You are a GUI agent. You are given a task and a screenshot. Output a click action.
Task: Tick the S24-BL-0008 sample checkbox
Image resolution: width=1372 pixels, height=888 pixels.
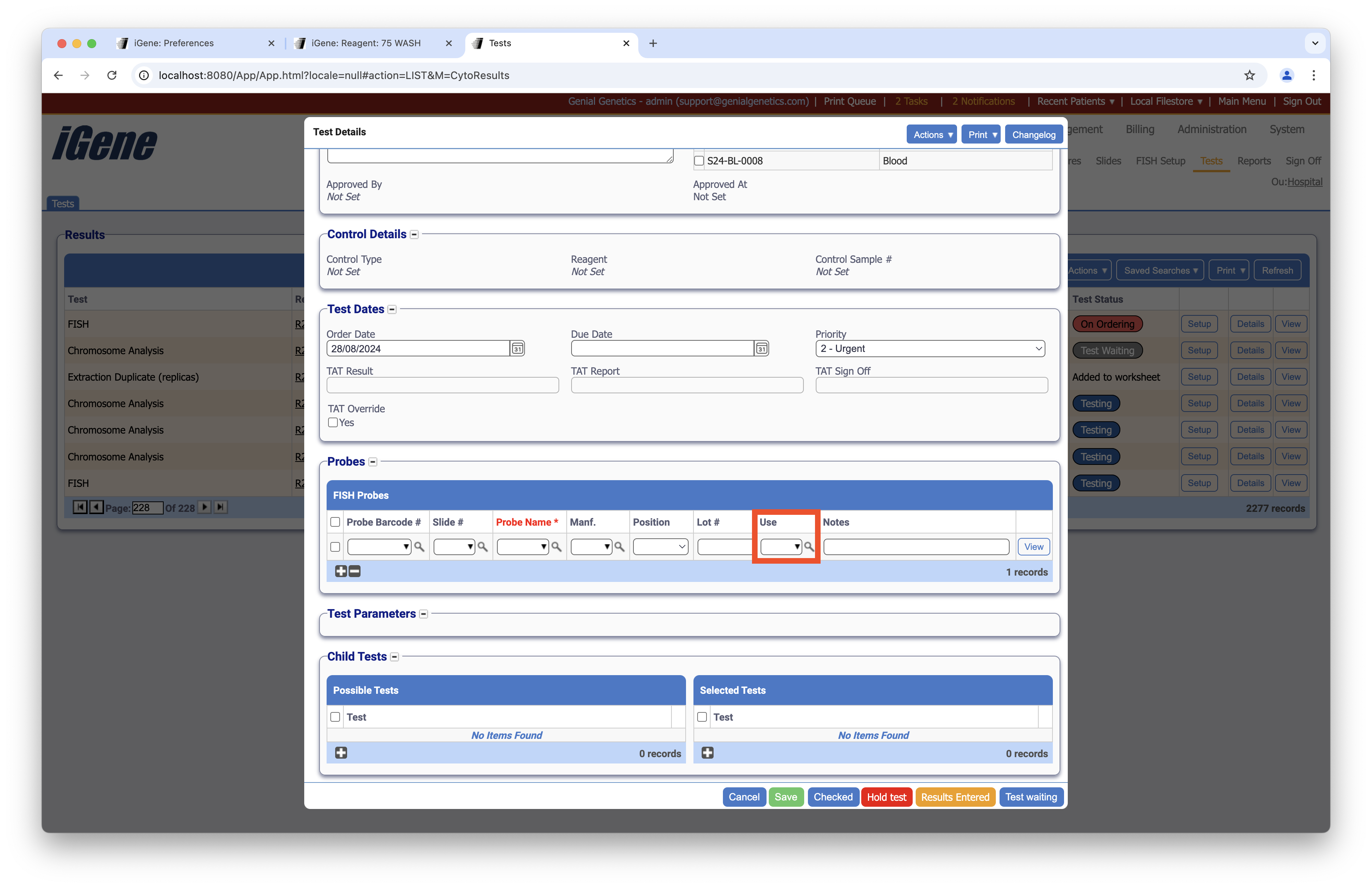click(699, 161)
